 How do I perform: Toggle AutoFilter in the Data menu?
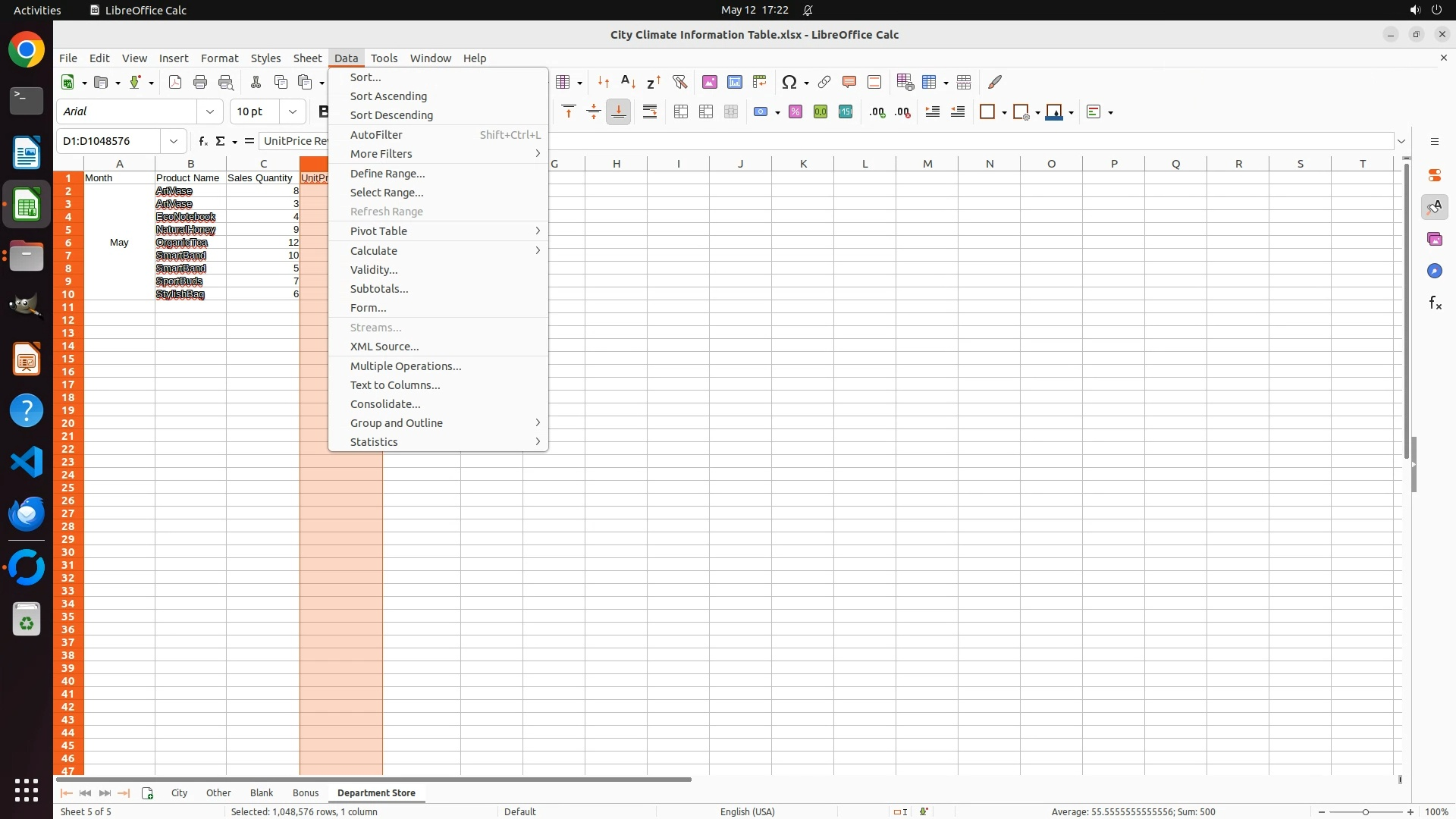tap(377, 134)
